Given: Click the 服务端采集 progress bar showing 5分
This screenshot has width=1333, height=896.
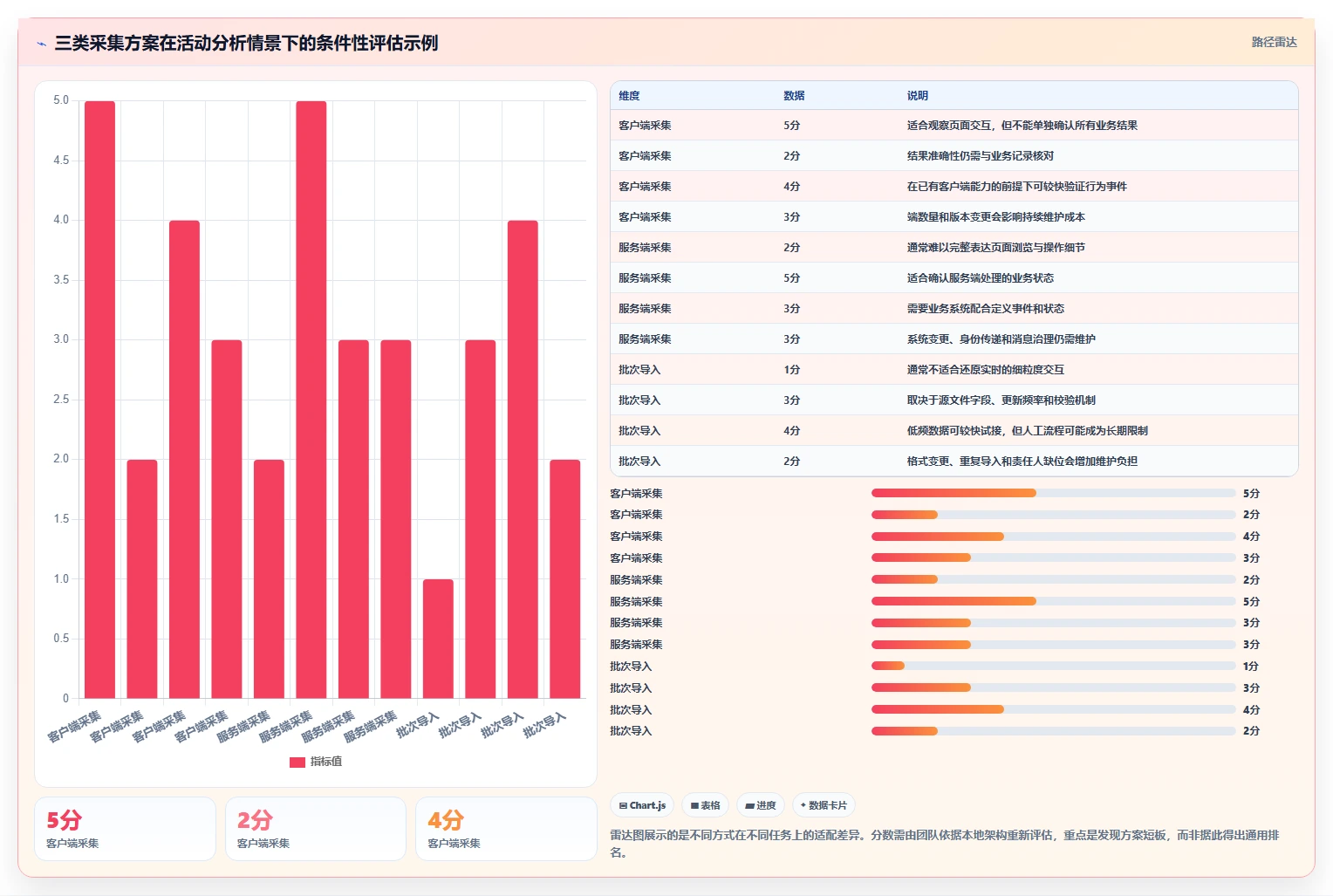Looking at the screenshot, I should tap(1053, 601).
